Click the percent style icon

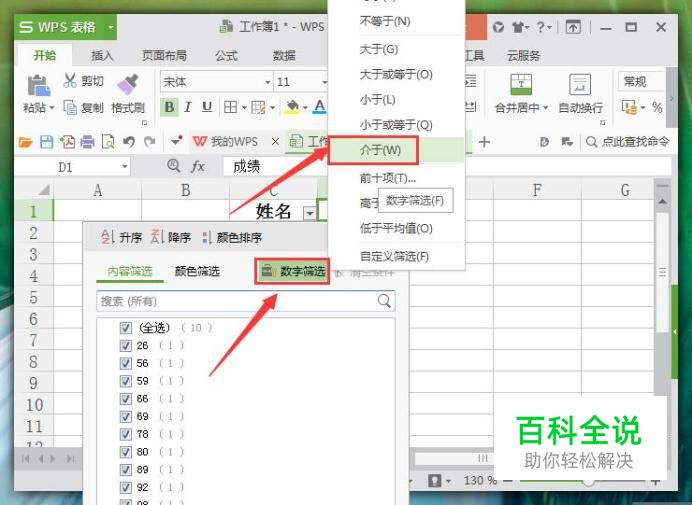point(657,107)
